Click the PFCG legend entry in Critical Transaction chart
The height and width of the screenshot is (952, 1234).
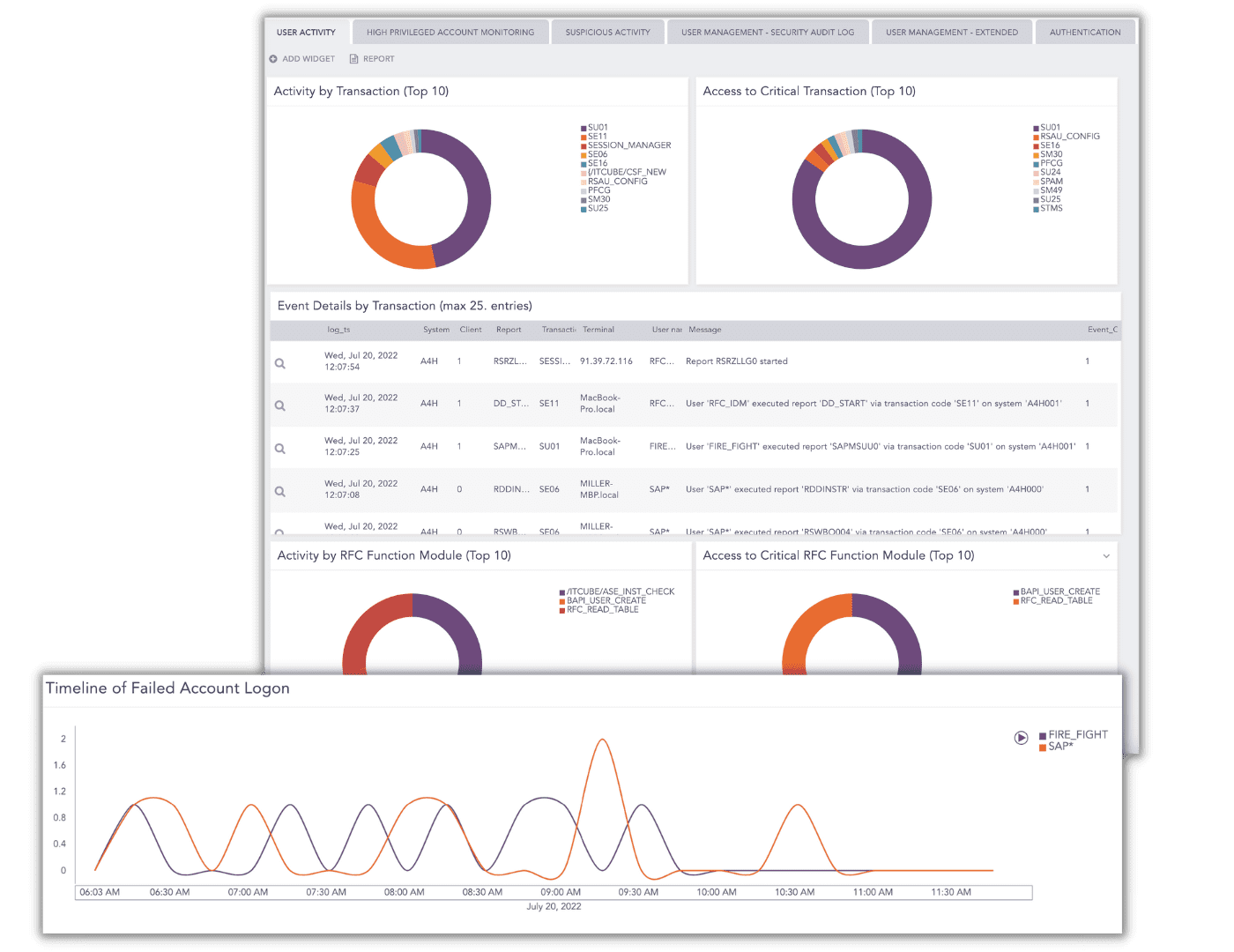pos(1048,163)
